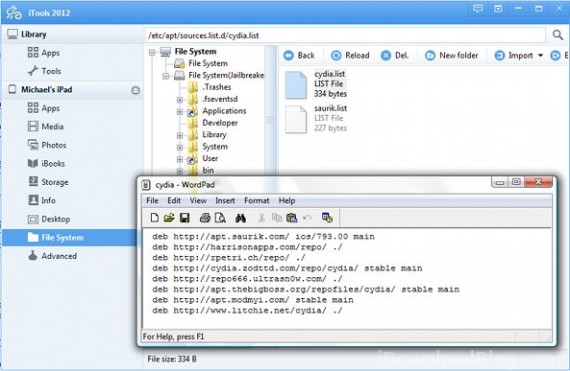Select File System in iPad sidebar

tap(69, 237)
